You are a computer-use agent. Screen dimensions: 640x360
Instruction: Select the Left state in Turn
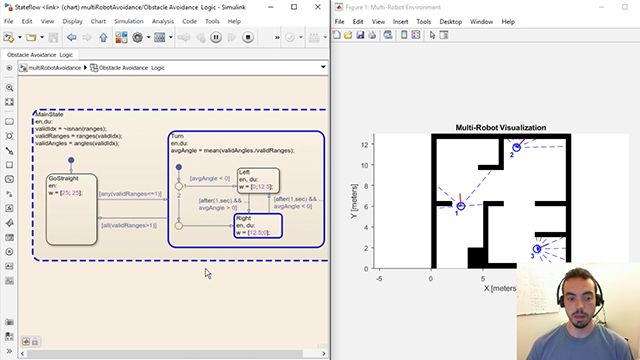pyautogui.click(x=258, y=180)
